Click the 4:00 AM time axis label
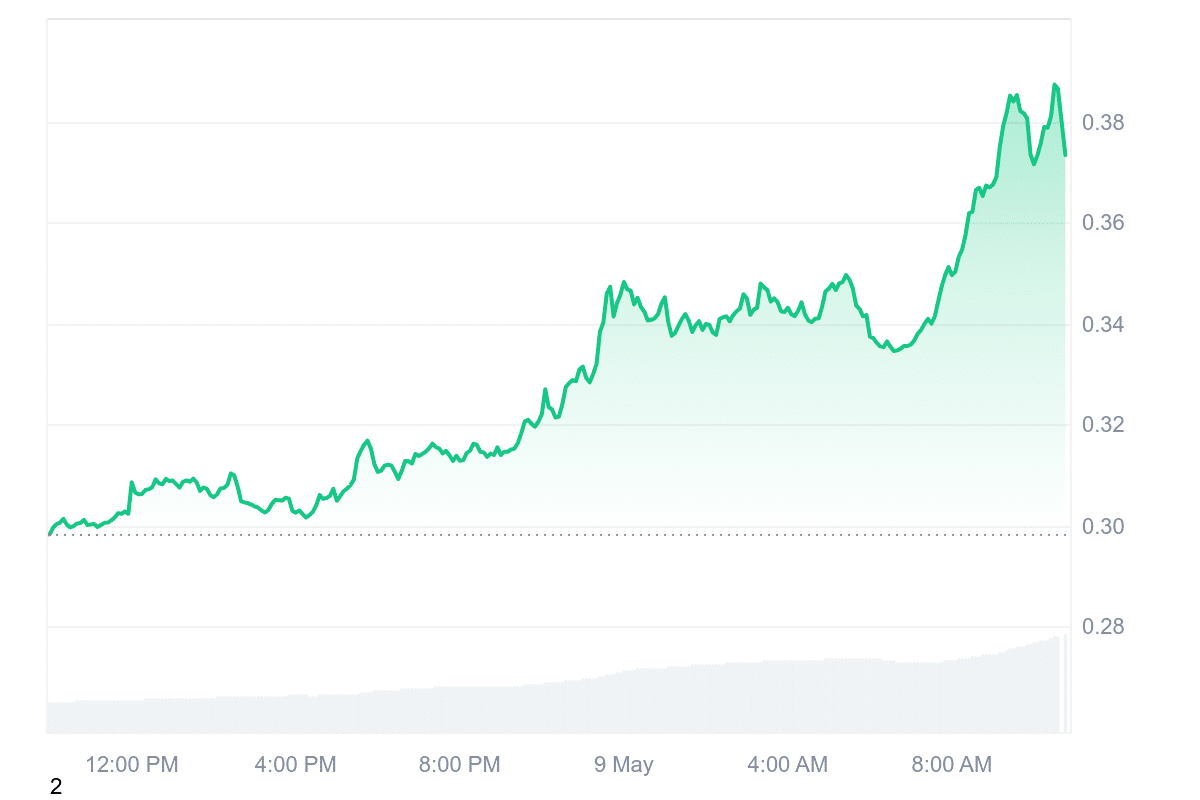This screenshot has height=800, width=1200. 787,765
